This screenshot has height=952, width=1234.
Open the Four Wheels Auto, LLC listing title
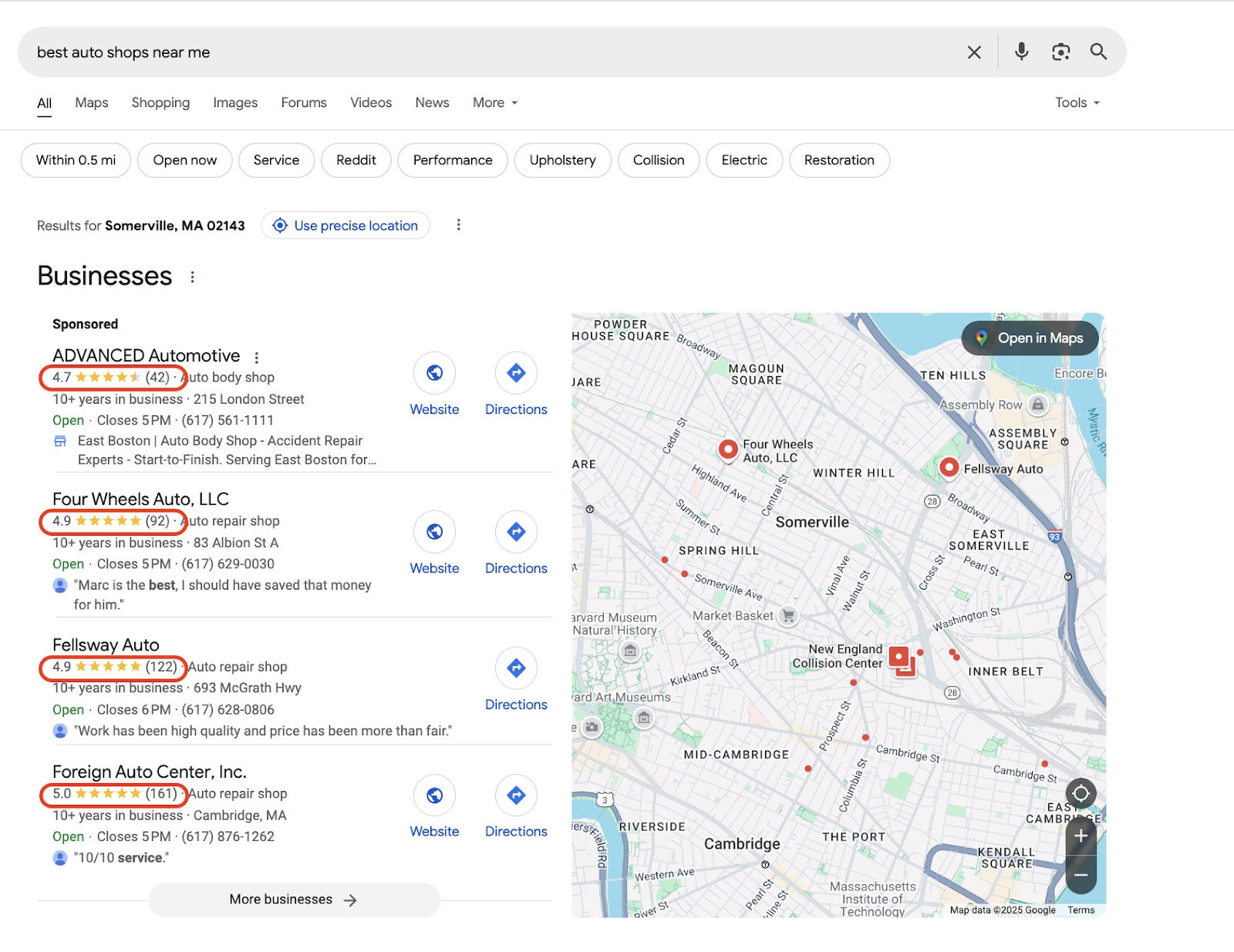coord(140,499)
